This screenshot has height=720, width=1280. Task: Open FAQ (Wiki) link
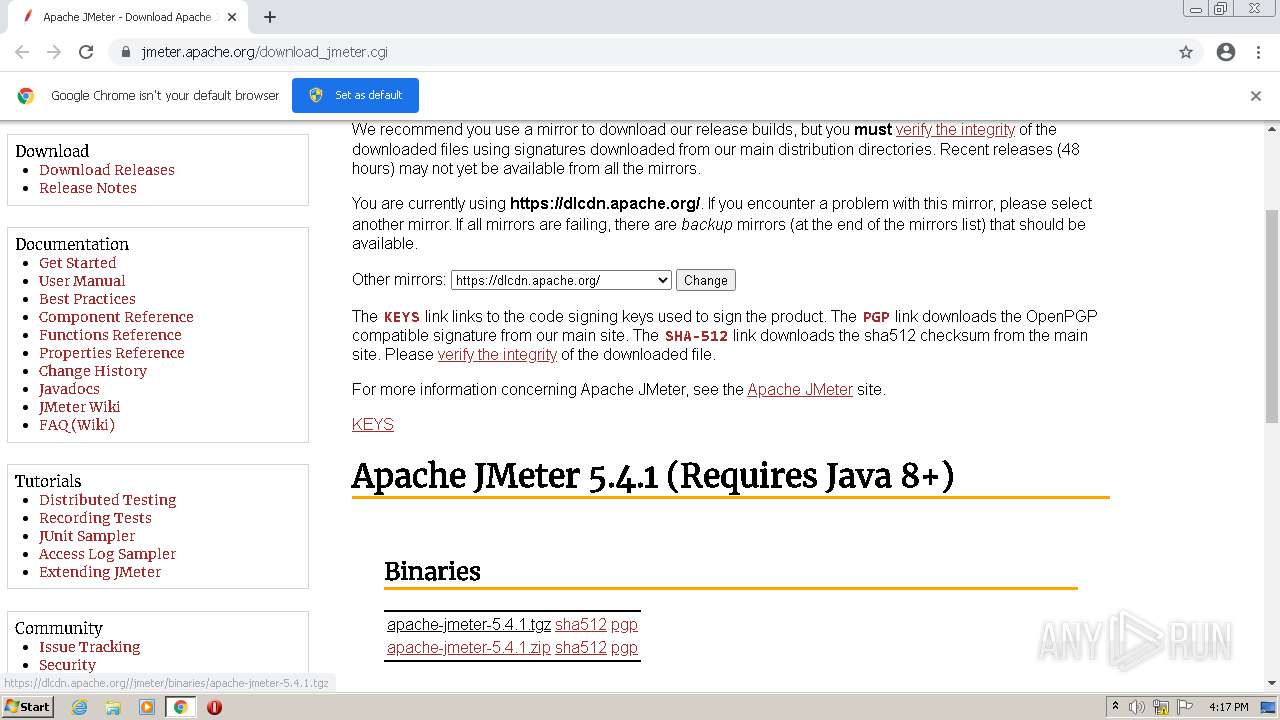[x=77, y=425]
